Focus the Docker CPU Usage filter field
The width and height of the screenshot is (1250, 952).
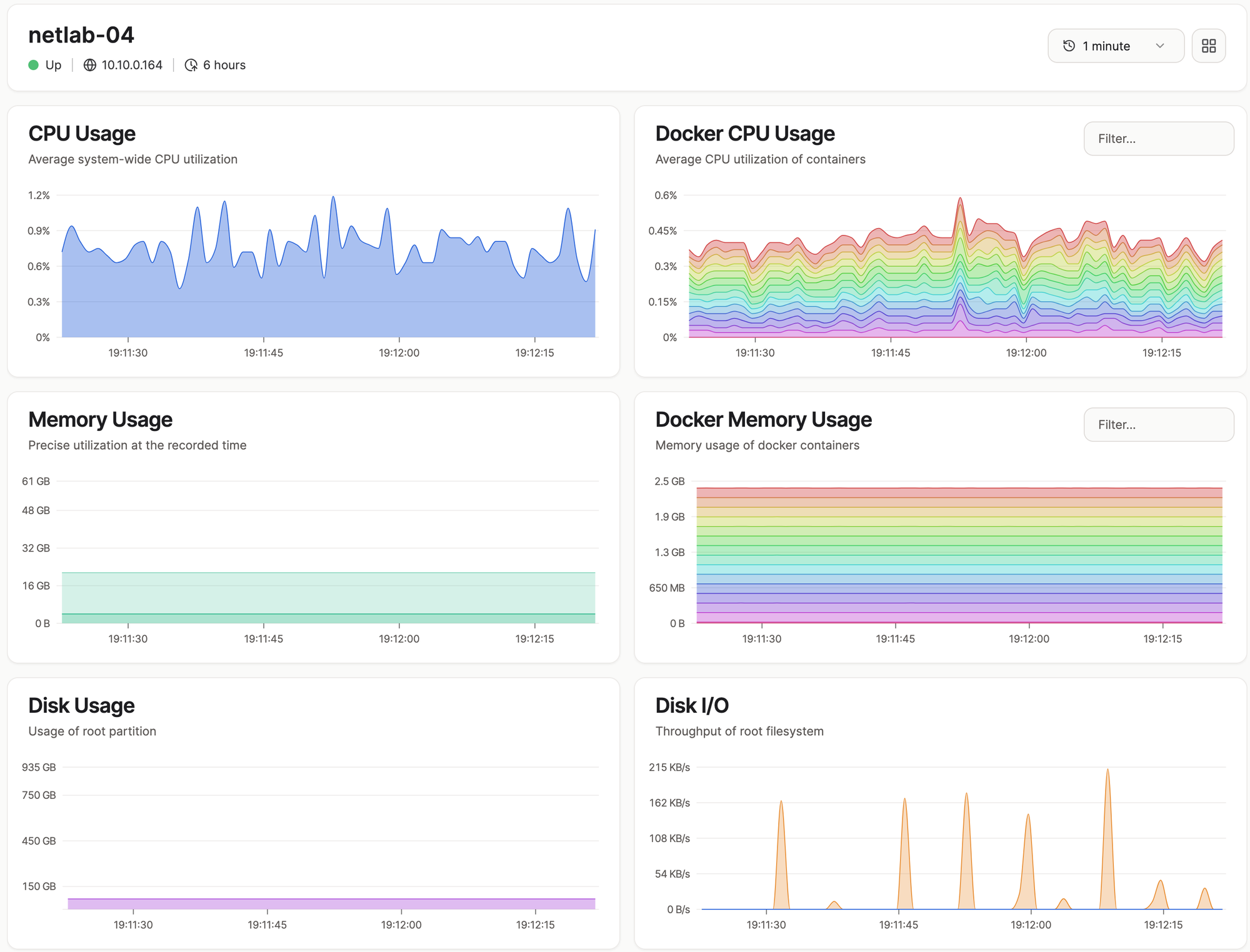click(x=1158, y=139)
